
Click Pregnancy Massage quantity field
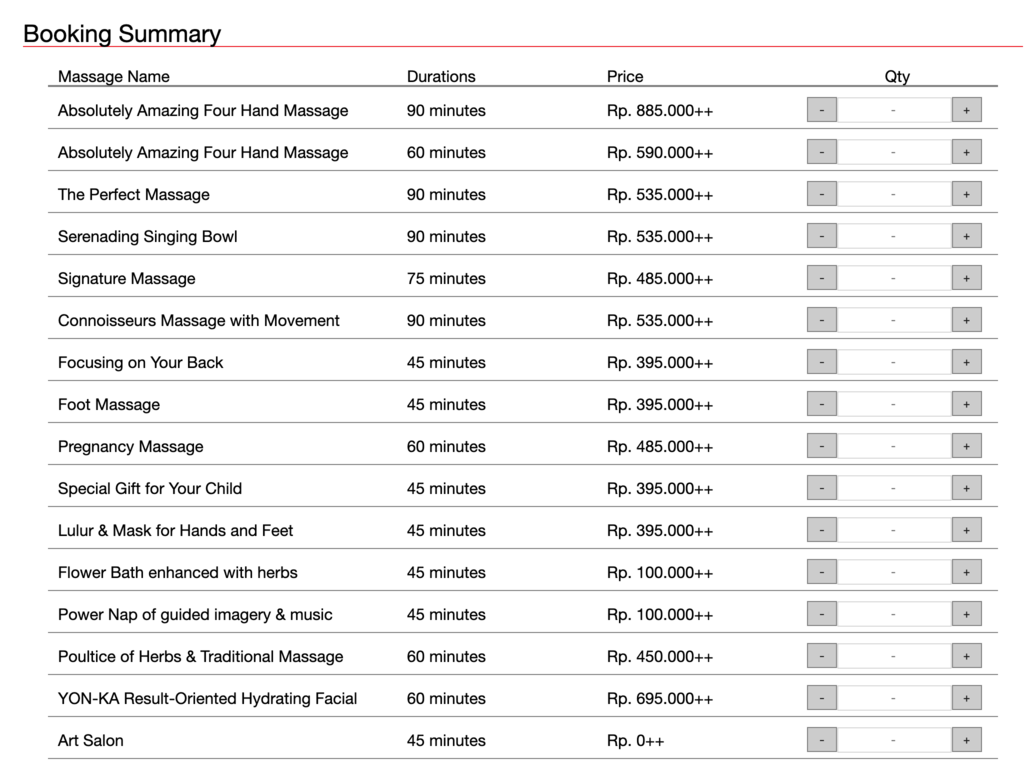coord(894,446)
